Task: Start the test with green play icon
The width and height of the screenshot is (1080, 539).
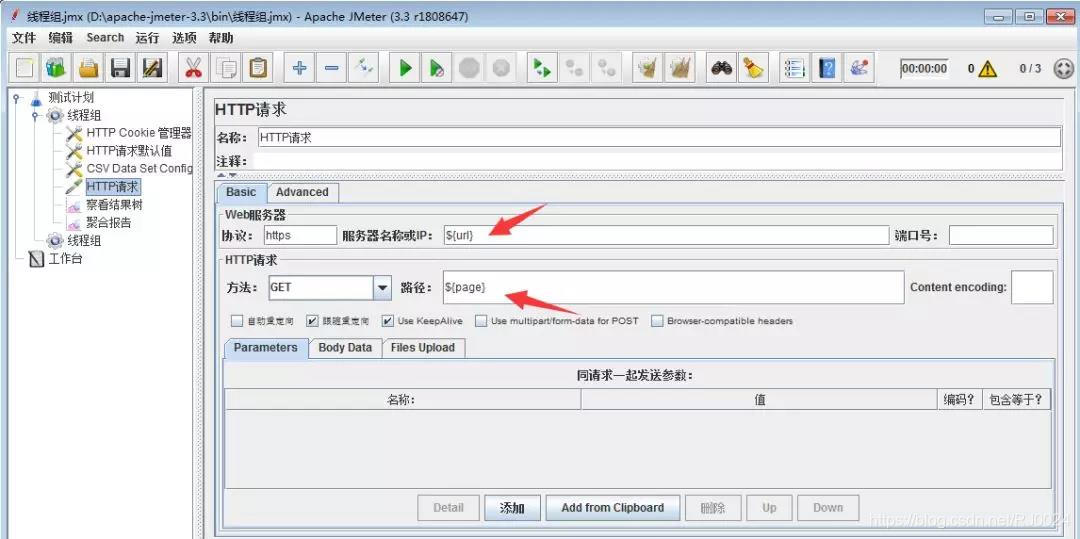Action: (405, 68)
